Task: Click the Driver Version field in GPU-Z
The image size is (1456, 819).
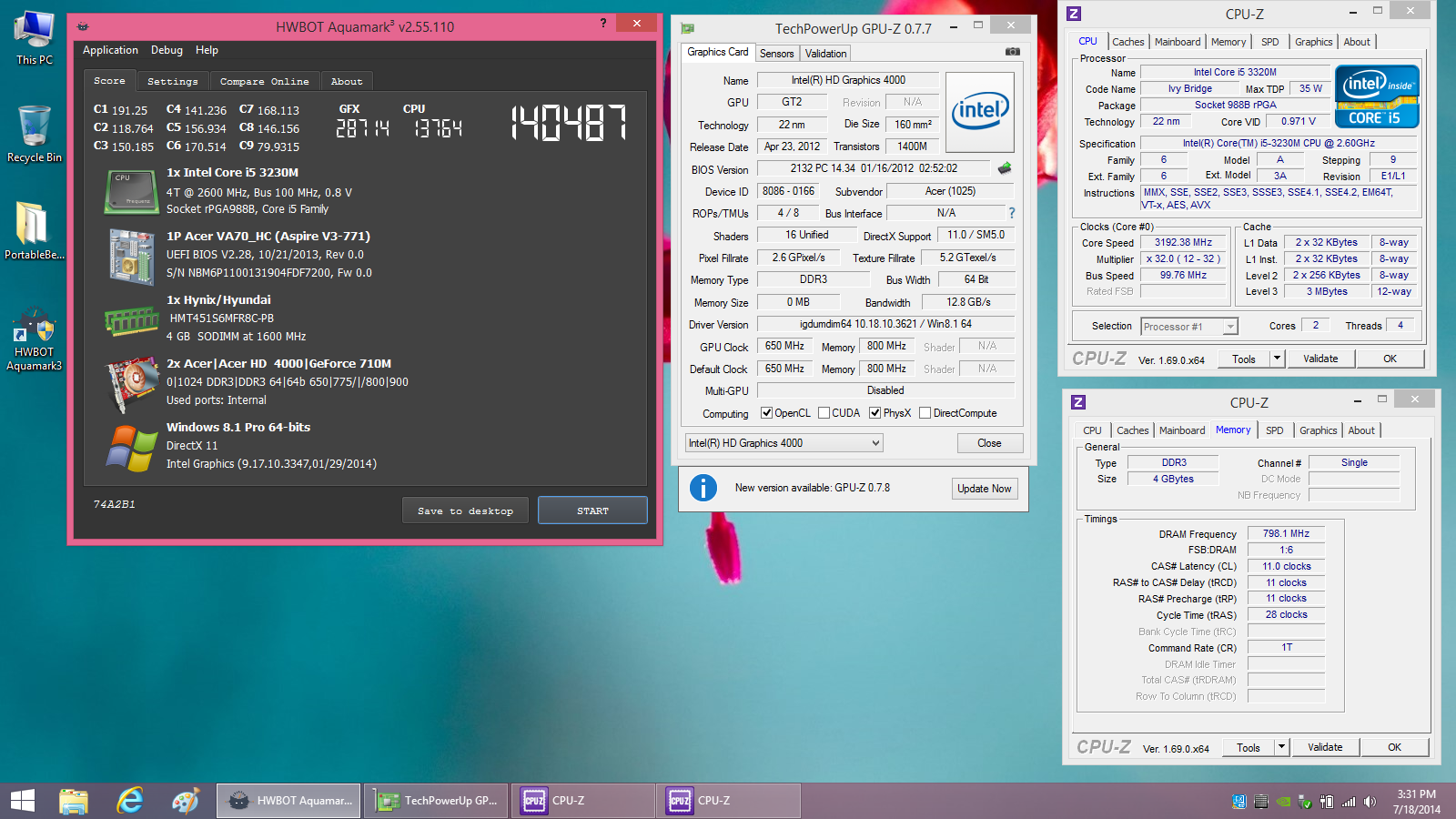Action: [x=885, y=324]
